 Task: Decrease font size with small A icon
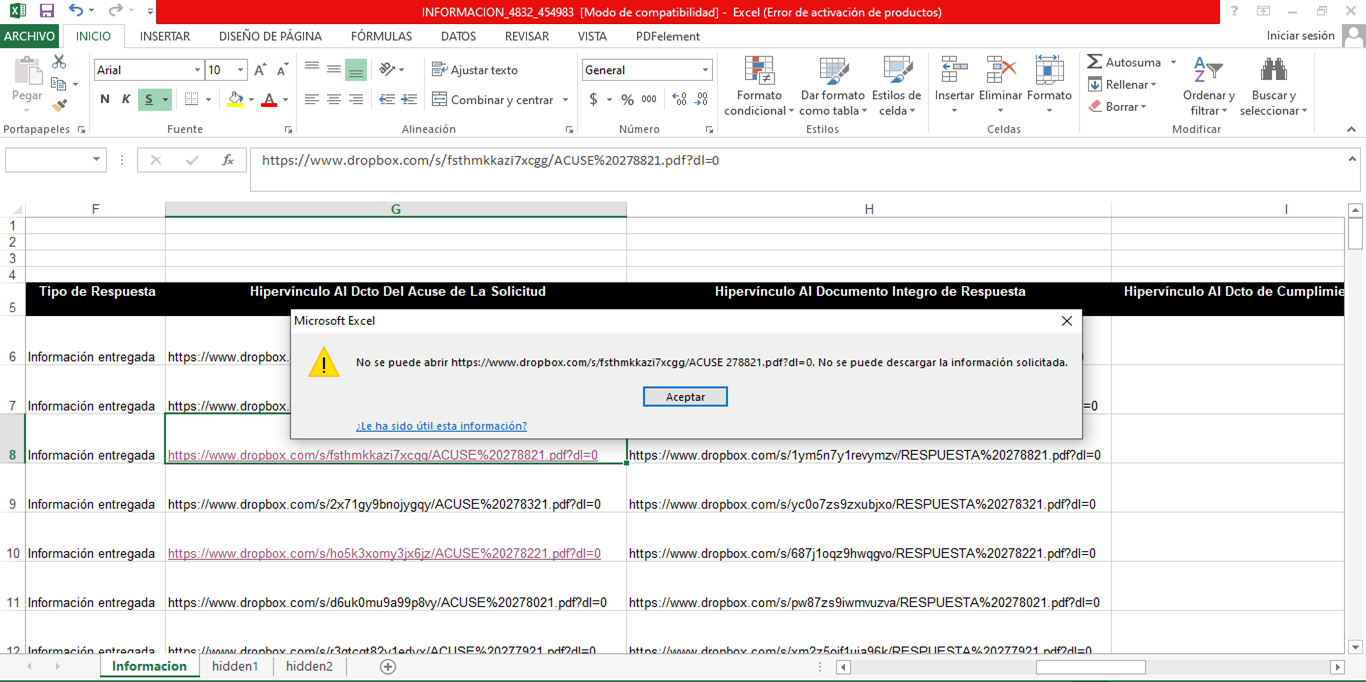point(283,70)
